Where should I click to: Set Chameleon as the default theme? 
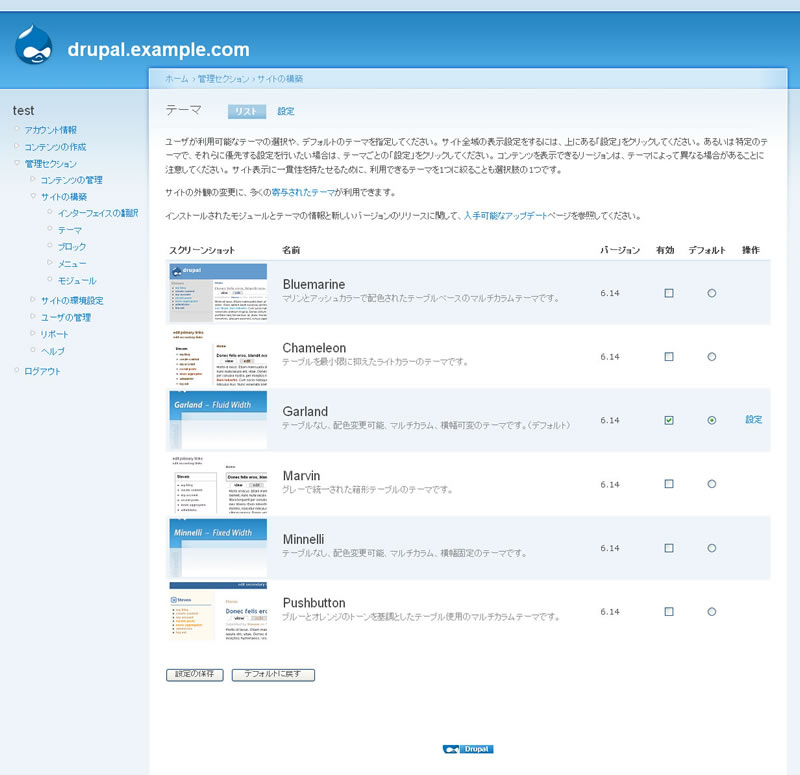(712, 357)
